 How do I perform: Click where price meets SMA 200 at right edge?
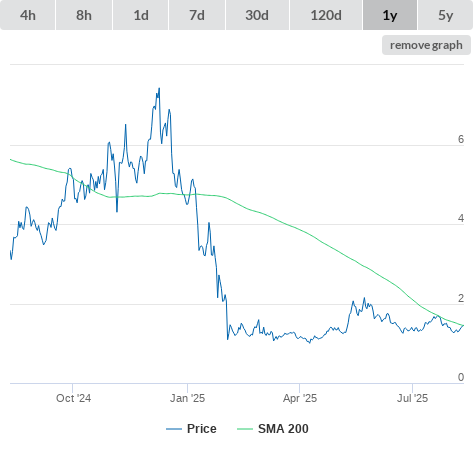pyautogui.click(x=463, y=325)
